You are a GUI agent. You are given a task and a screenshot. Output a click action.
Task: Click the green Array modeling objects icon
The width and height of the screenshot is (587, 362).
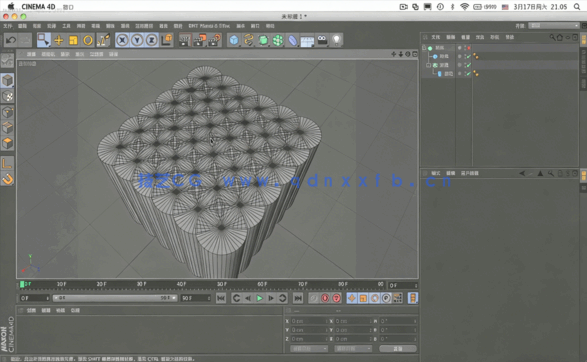tap(278, 40)
